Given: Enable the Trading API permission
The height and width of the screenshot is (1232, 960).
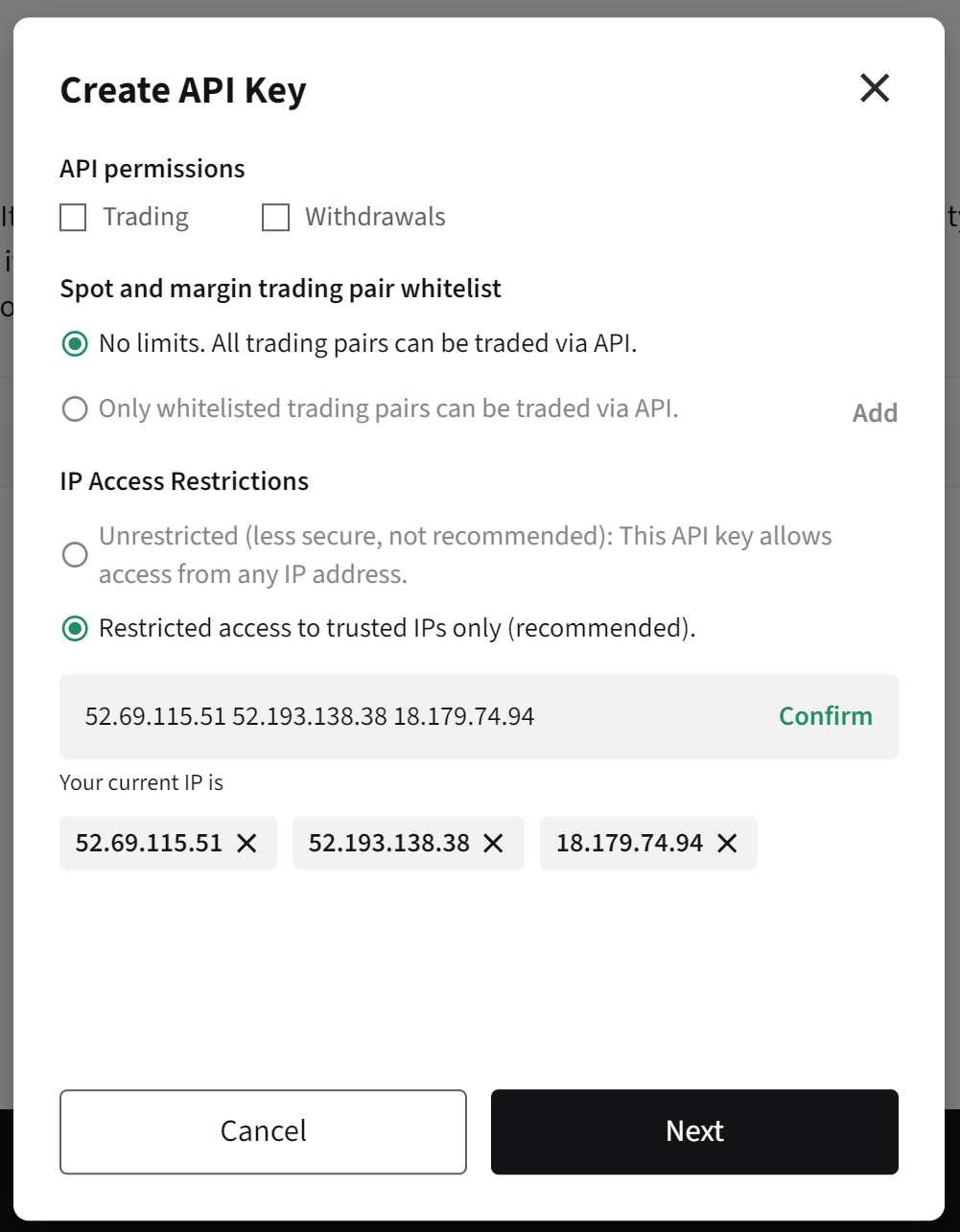Looking at the screenshot, I should pyautogui.click(x=72, y=217).
